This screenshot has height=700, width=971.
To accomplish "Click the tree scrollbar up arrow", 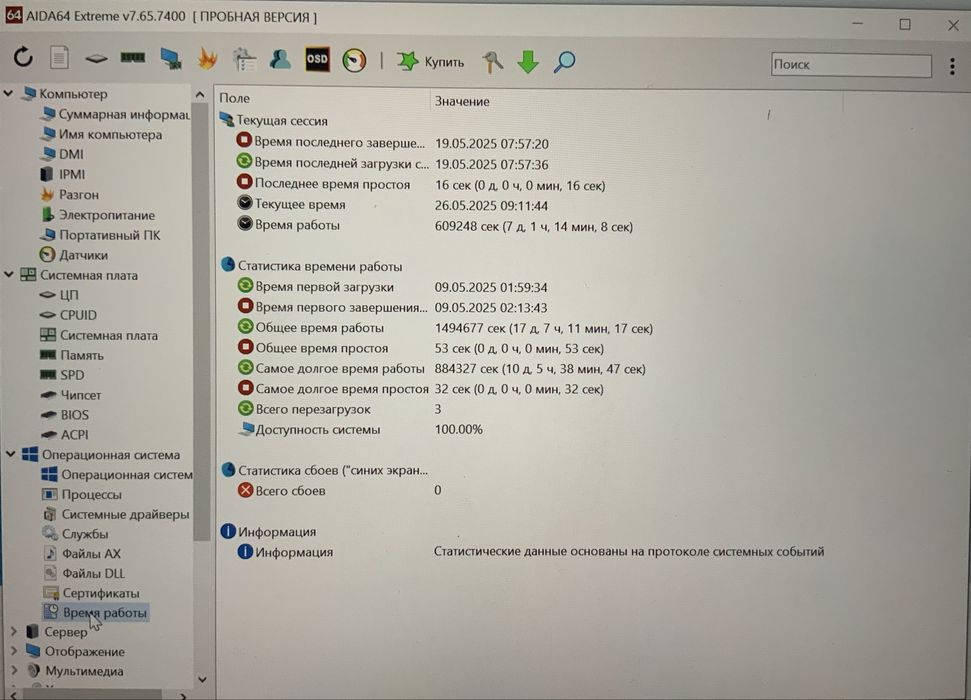I will 200,95.
